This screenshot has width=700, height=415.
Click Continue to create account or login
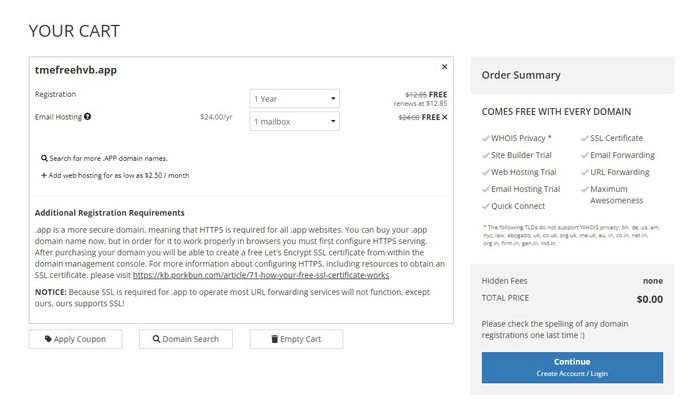pyautogui.click(x=571, y=367)
